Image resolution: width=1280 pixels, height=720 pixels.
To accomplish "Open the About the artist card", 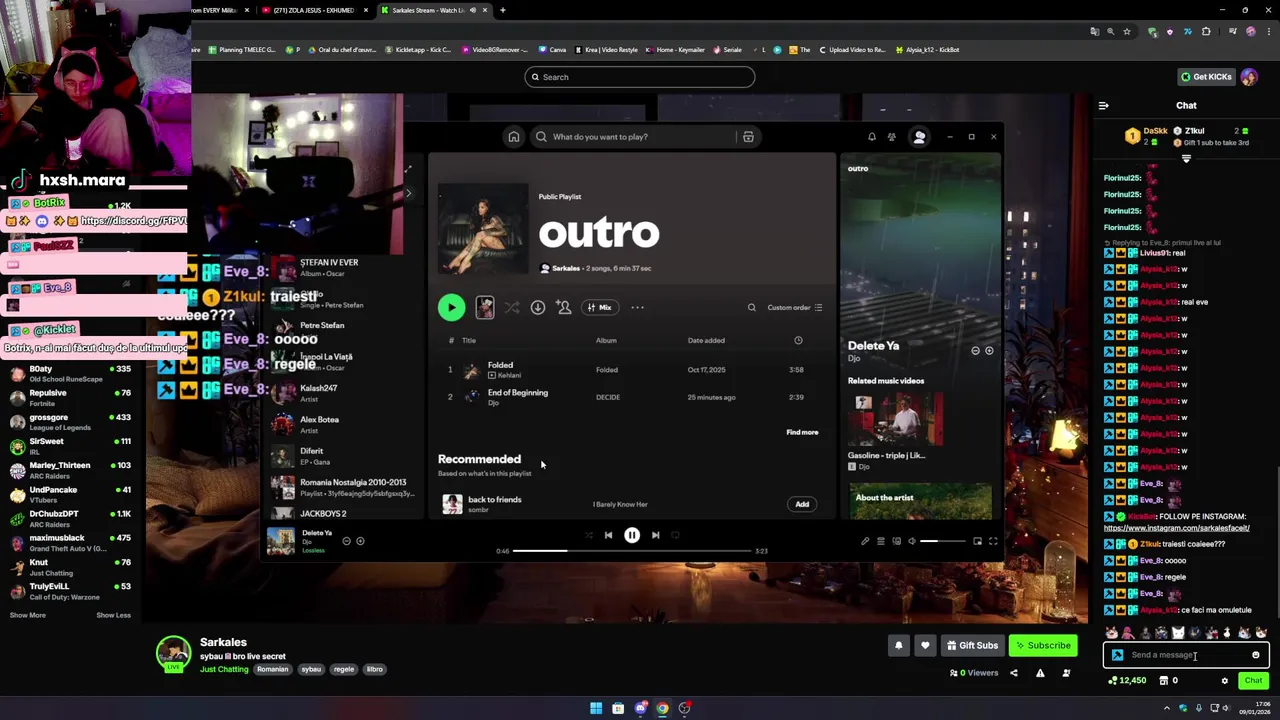I will pos(920,502).
